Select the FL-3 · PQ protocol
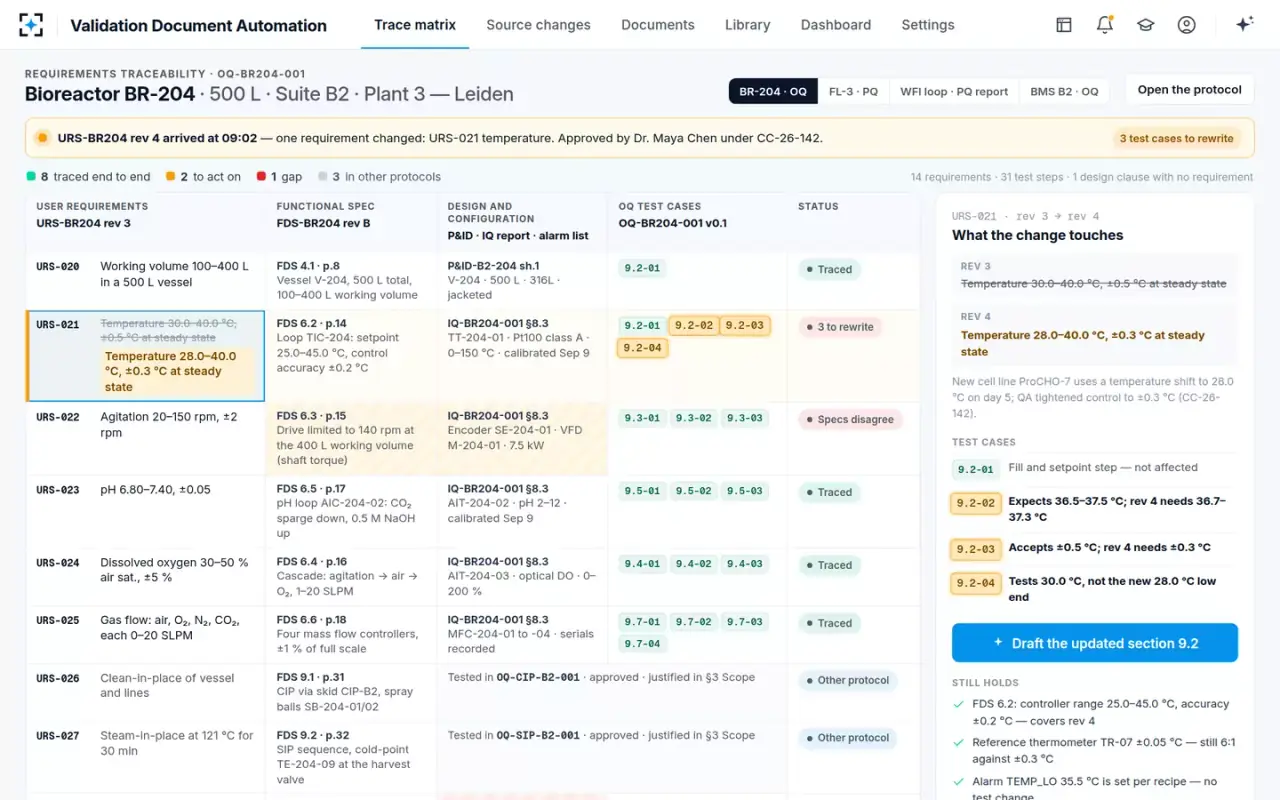The height and width of the screenshot is (800, 1280). coord(853,91)
